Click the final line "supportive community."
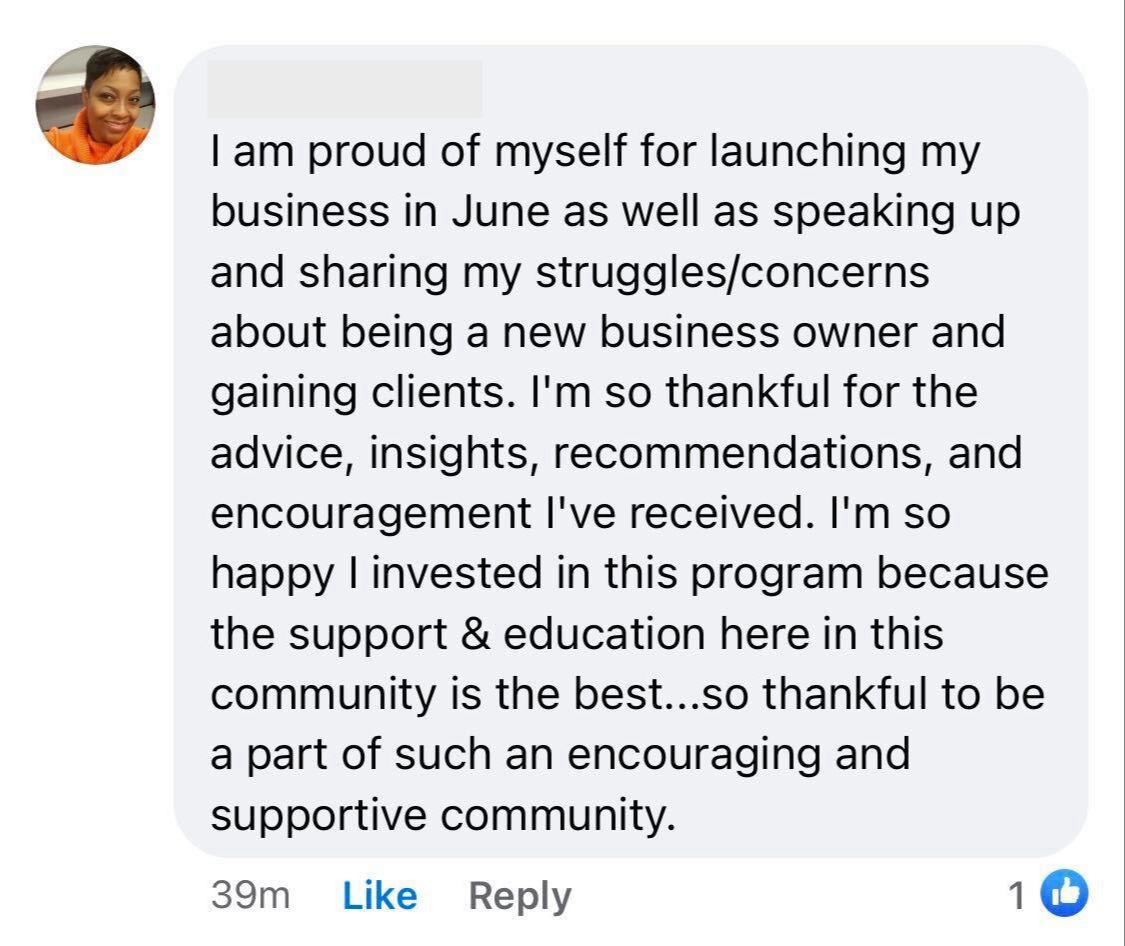Screen dimensions: 1125x946 click(438, 816)
